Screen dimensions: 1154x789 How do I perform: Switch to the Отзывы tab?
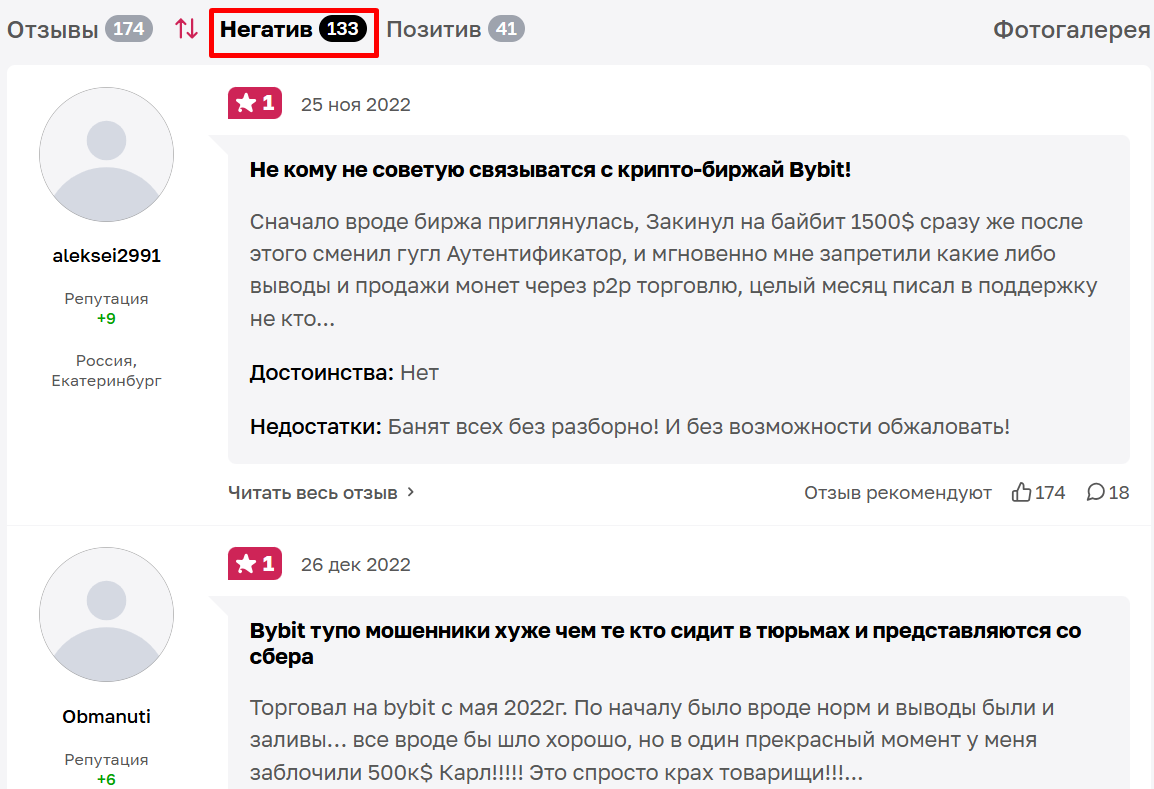pyautogui.click(x=52, y=29)
